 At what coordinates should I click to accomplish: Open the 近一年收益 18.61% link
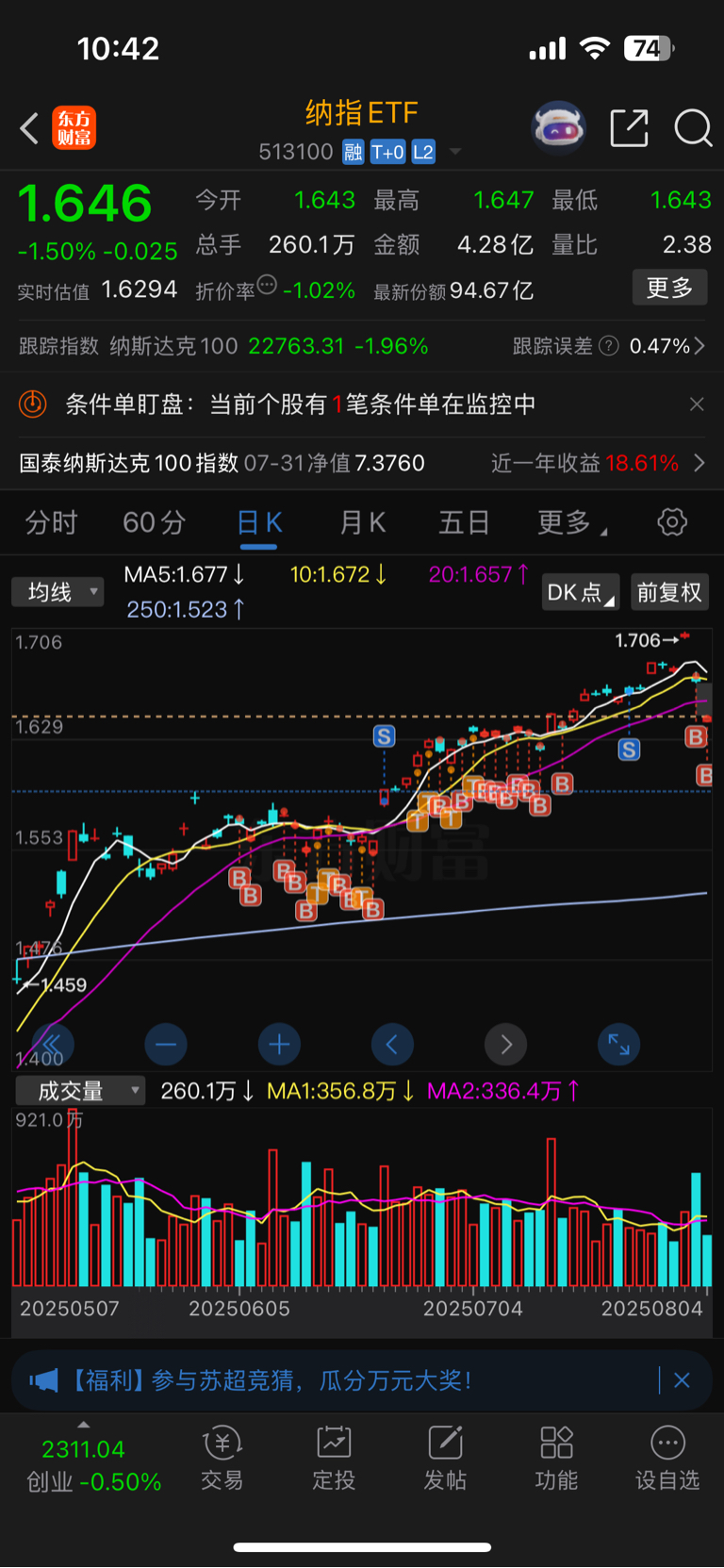point(584,463)
